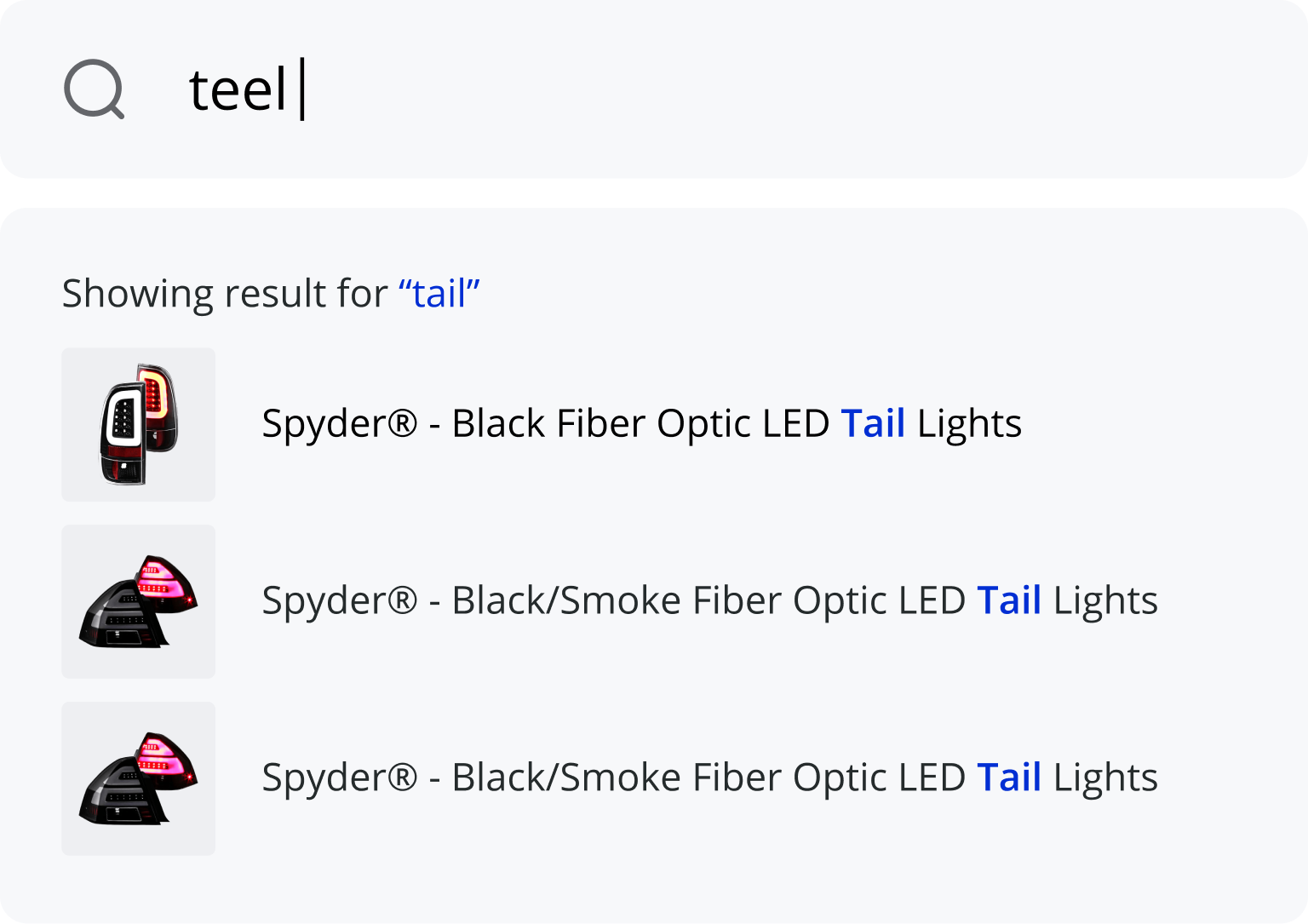Select the last Black/Smoke Fiber Optic result title
The width and height of the screenshot is (1308, 924).
(708, 778)
